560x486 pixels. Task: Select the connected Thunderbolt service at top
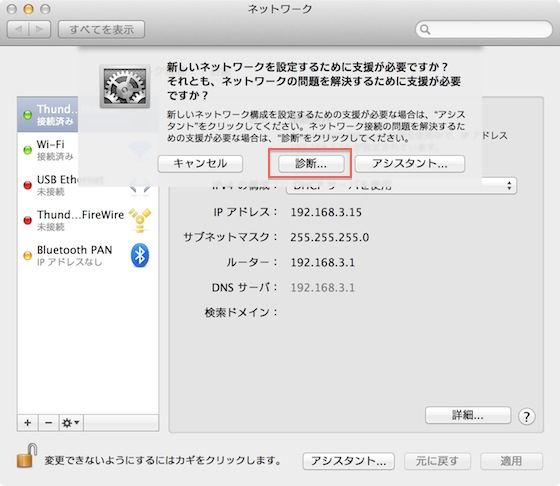88,115
